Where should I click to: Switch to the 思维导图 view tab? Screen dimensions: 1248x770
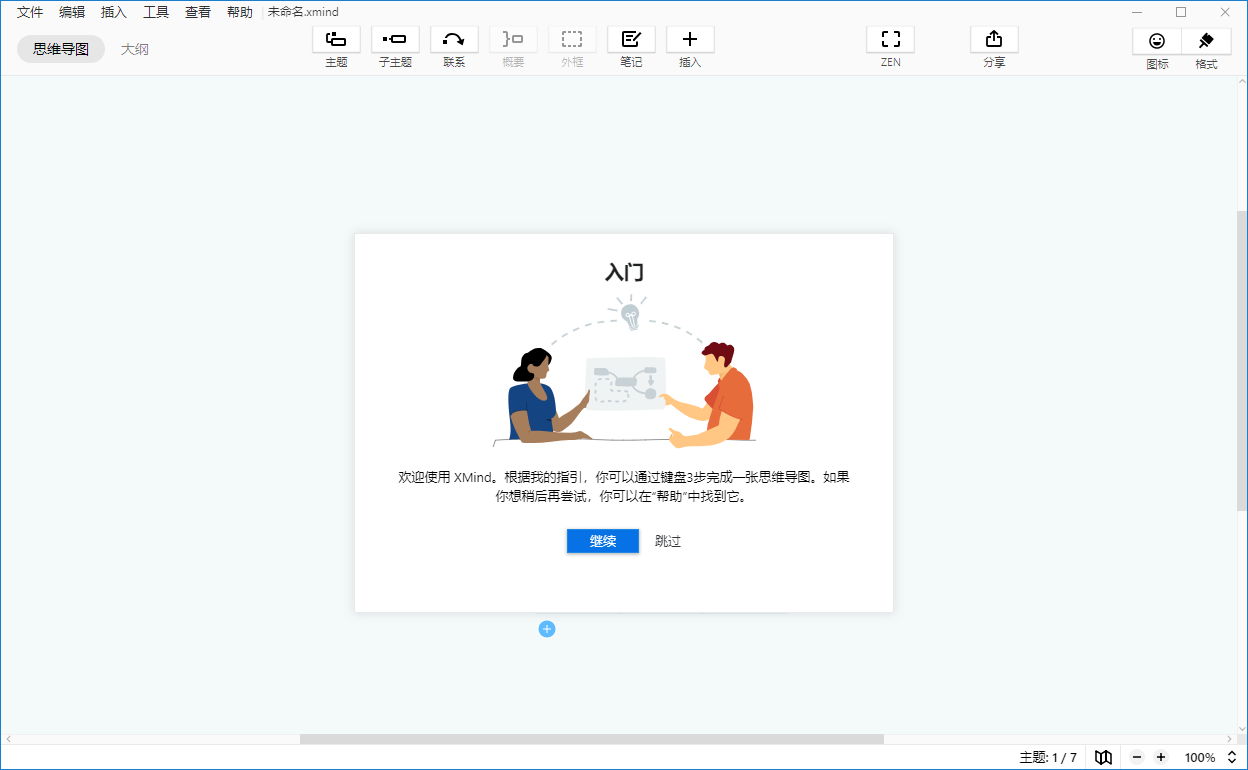(61, 48)
